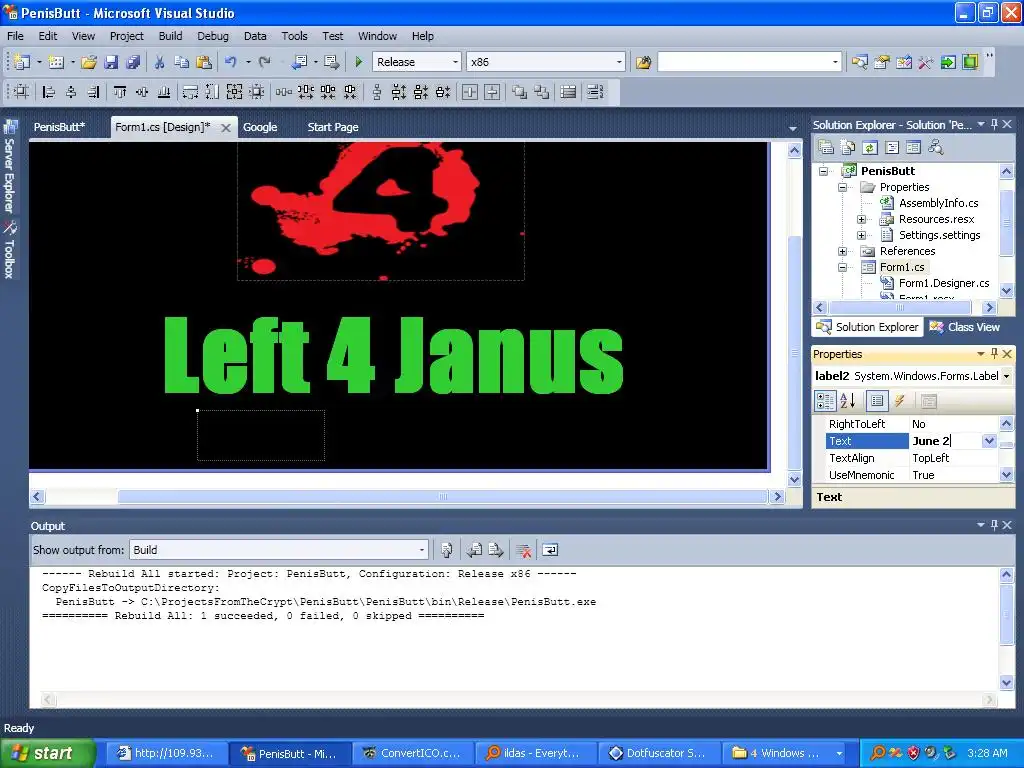Select AssemblyInfo.cs in Solution Explorer
This screenshot has width=1024, height=768.
[938, 203]
